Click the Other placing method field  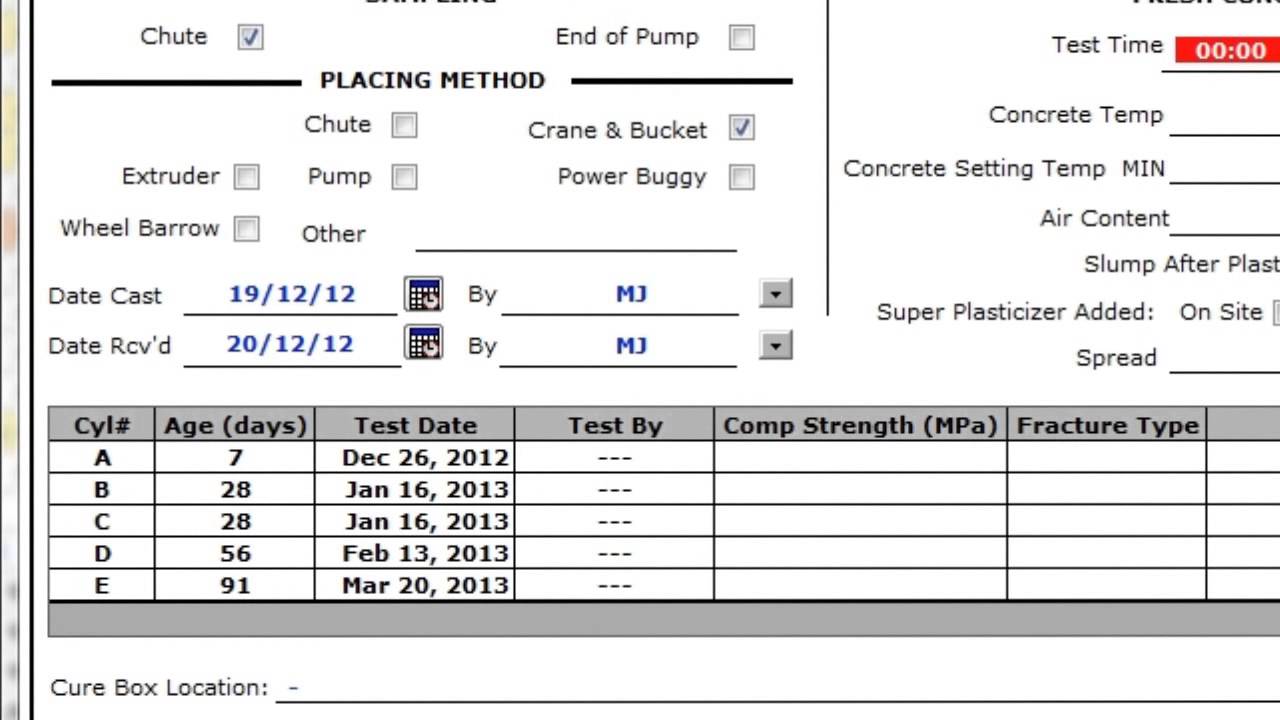(575, 235)
